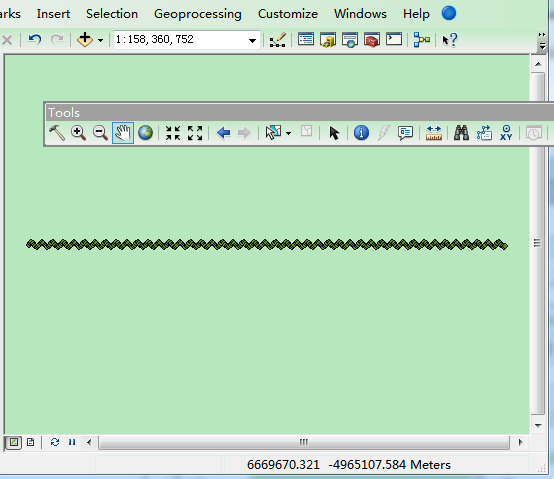Click the Fixed Zoom Out icon
This screenshot has width=554, height=479.
tap(195, 133)
